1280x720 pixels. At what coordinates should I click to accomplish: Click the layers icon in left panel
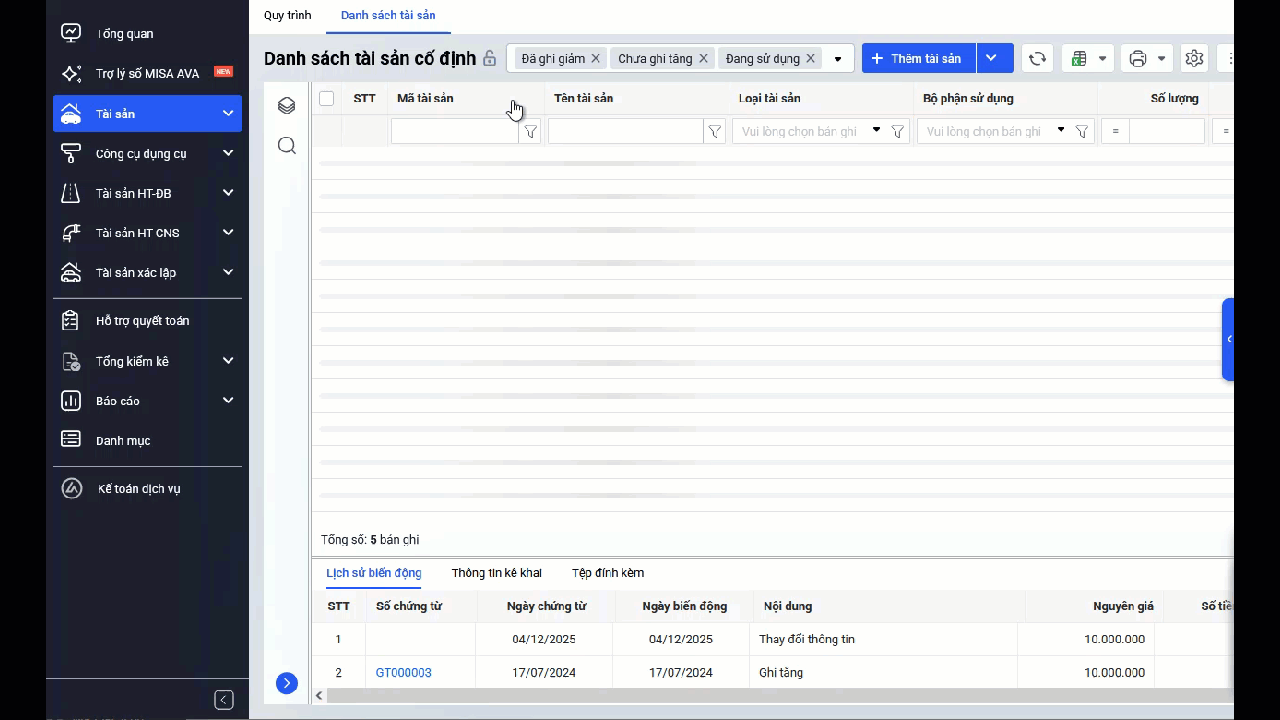(287, 106)
